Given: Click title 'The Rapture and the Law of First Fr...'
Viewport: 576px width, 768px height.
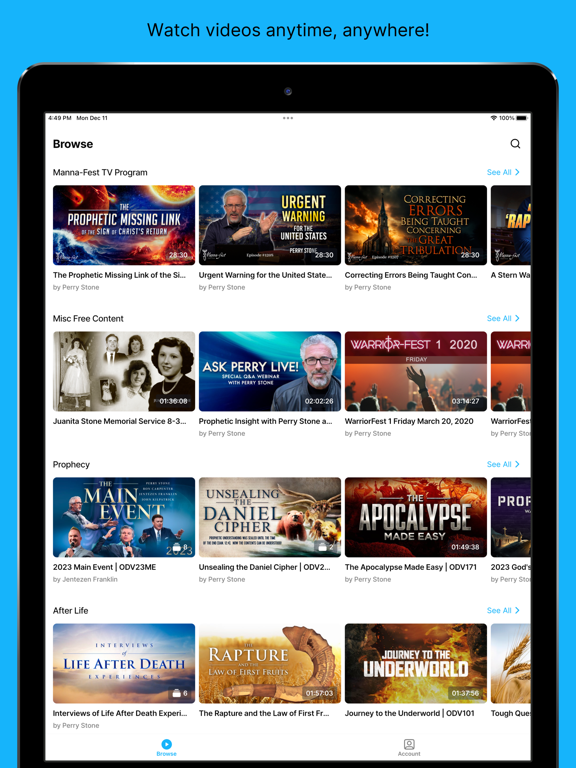Looking at the screenshot, I should [x=264, y=713].
